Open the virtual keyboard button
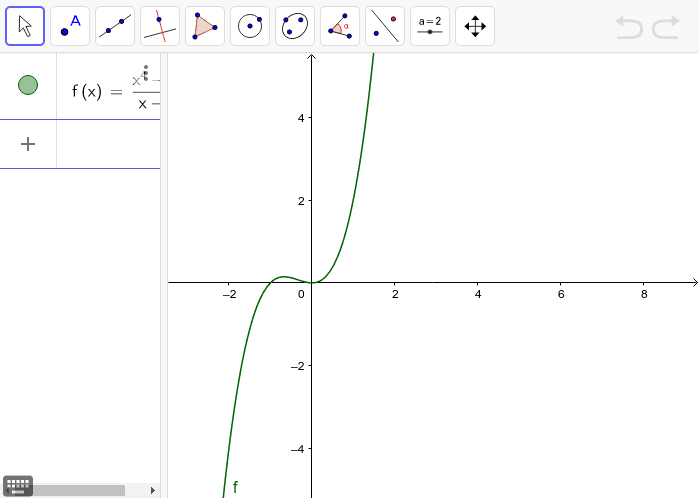 tap(18, 486)
